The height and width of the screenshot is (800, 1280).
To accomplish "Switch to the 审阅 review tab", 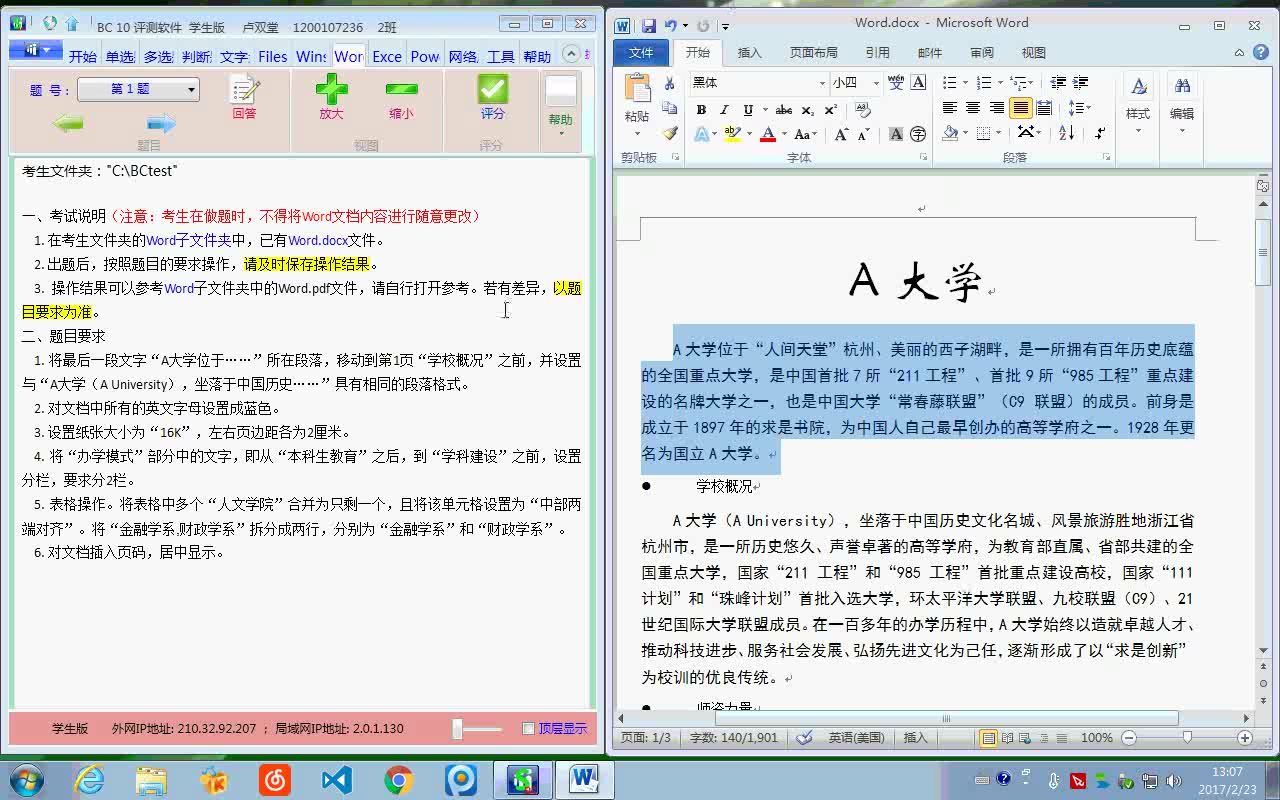I will click(982, 53).
